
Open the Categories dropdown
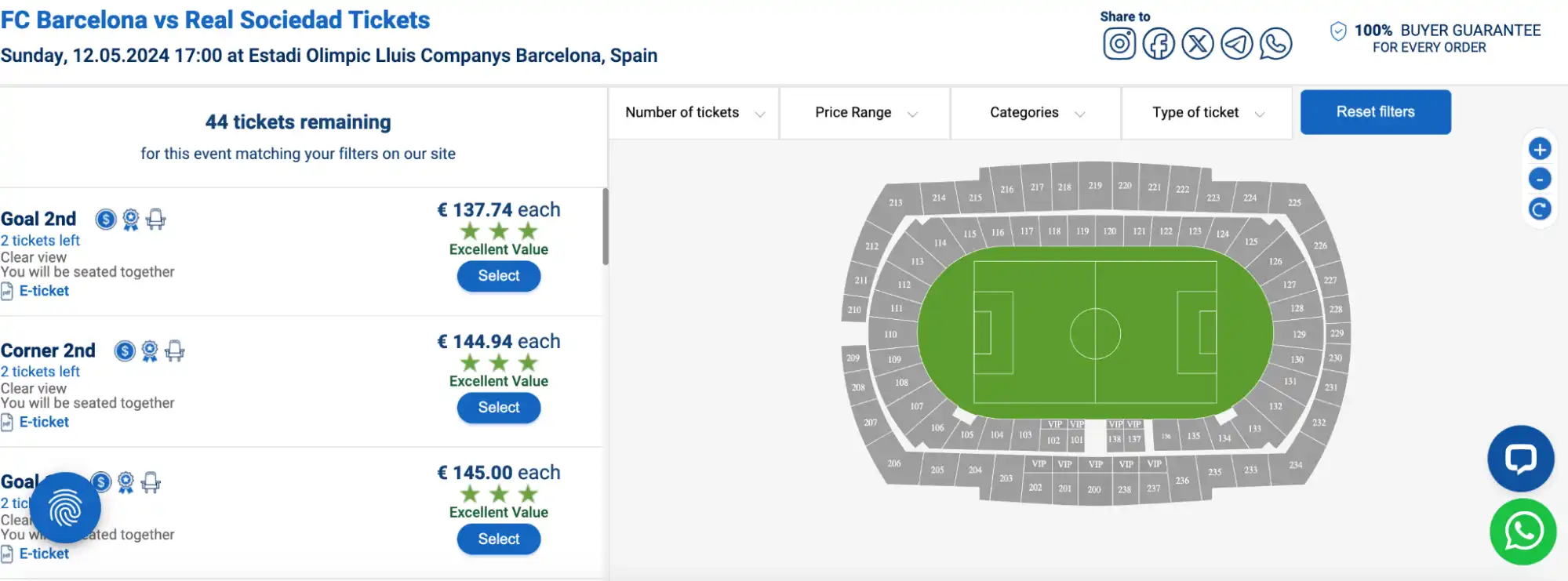[1035, 112]
